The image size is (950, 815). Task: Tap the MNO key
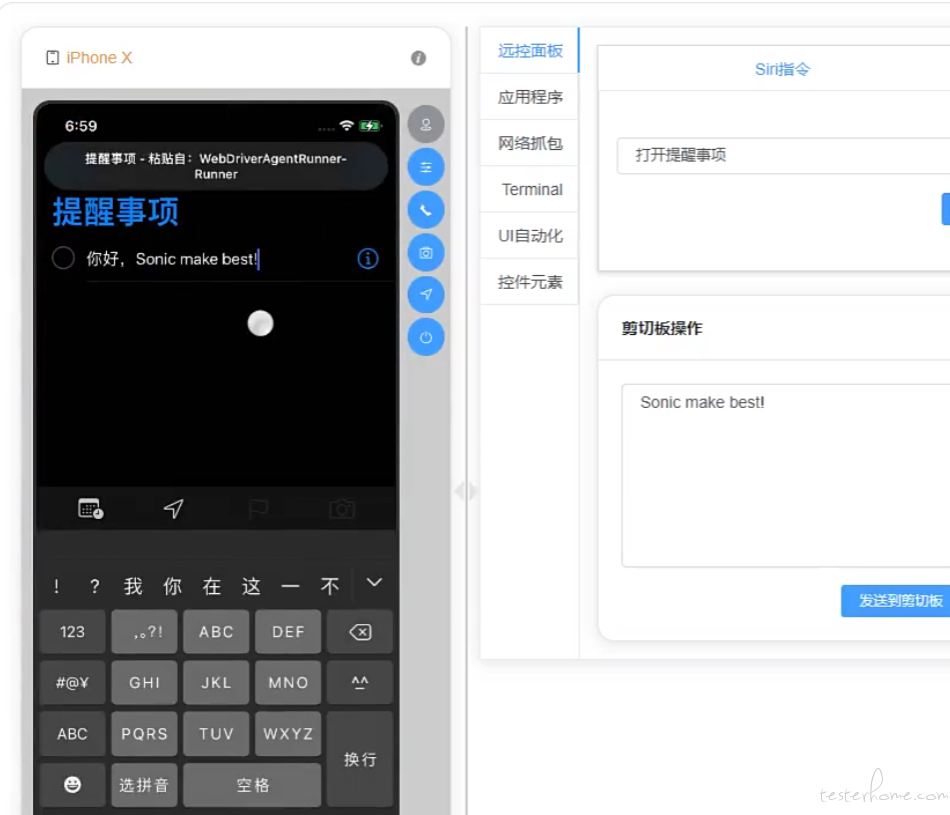click(288, 682)
